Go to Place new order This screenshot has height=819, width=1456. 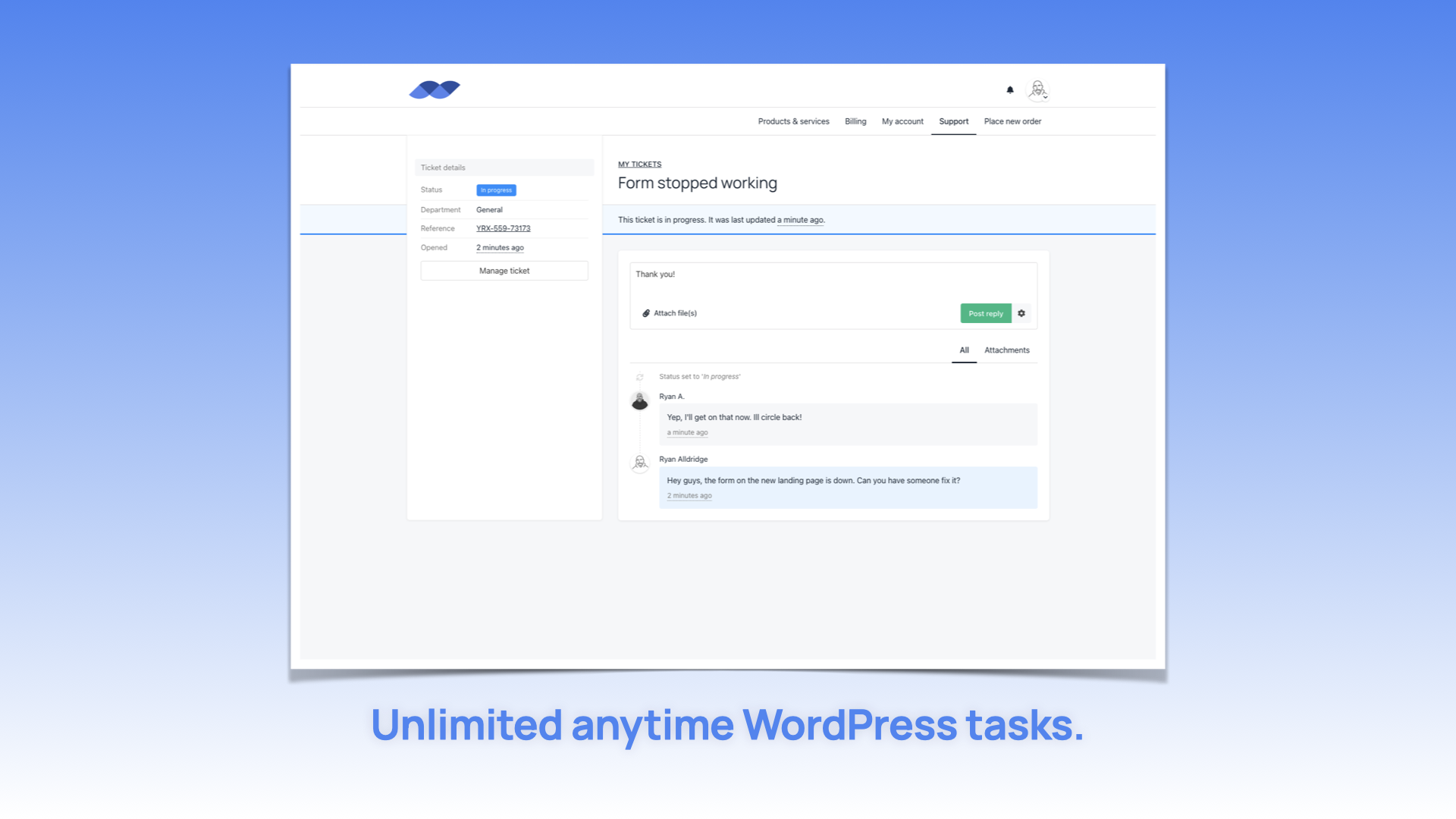coord(1012,121)
